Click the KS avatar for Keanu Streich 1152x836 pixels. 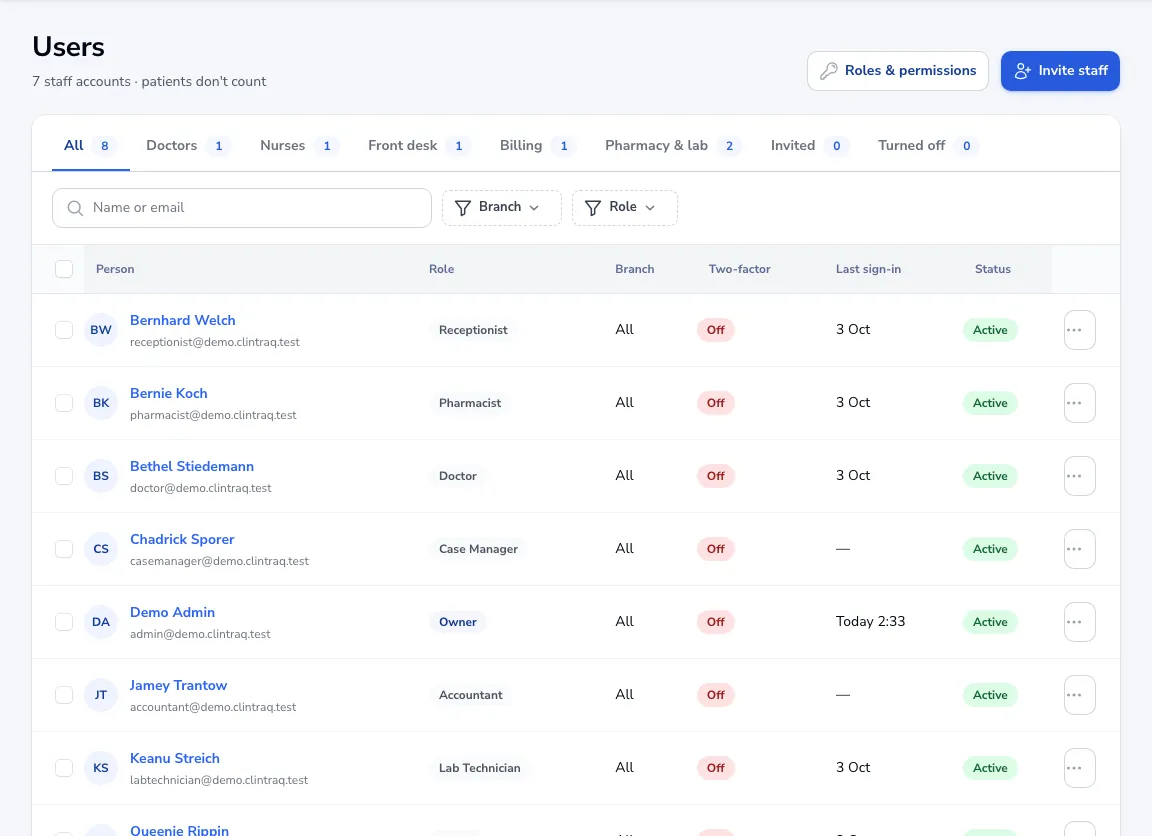click(101, 768)
